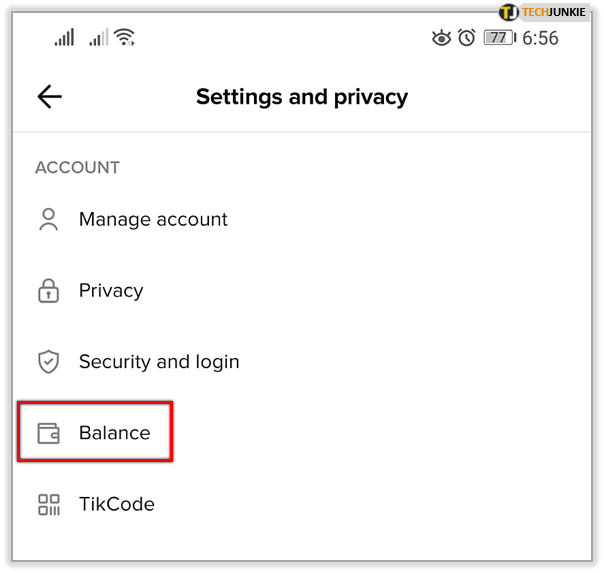Click the ACCOUNT section header
The width and height of the screenshot is (604, 573).
77,168
